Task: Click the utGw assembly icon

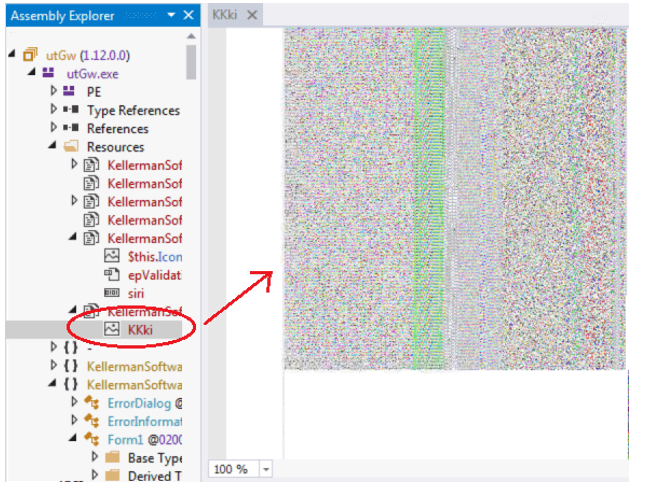Action: pyautogui.click(x=29, y=55)
